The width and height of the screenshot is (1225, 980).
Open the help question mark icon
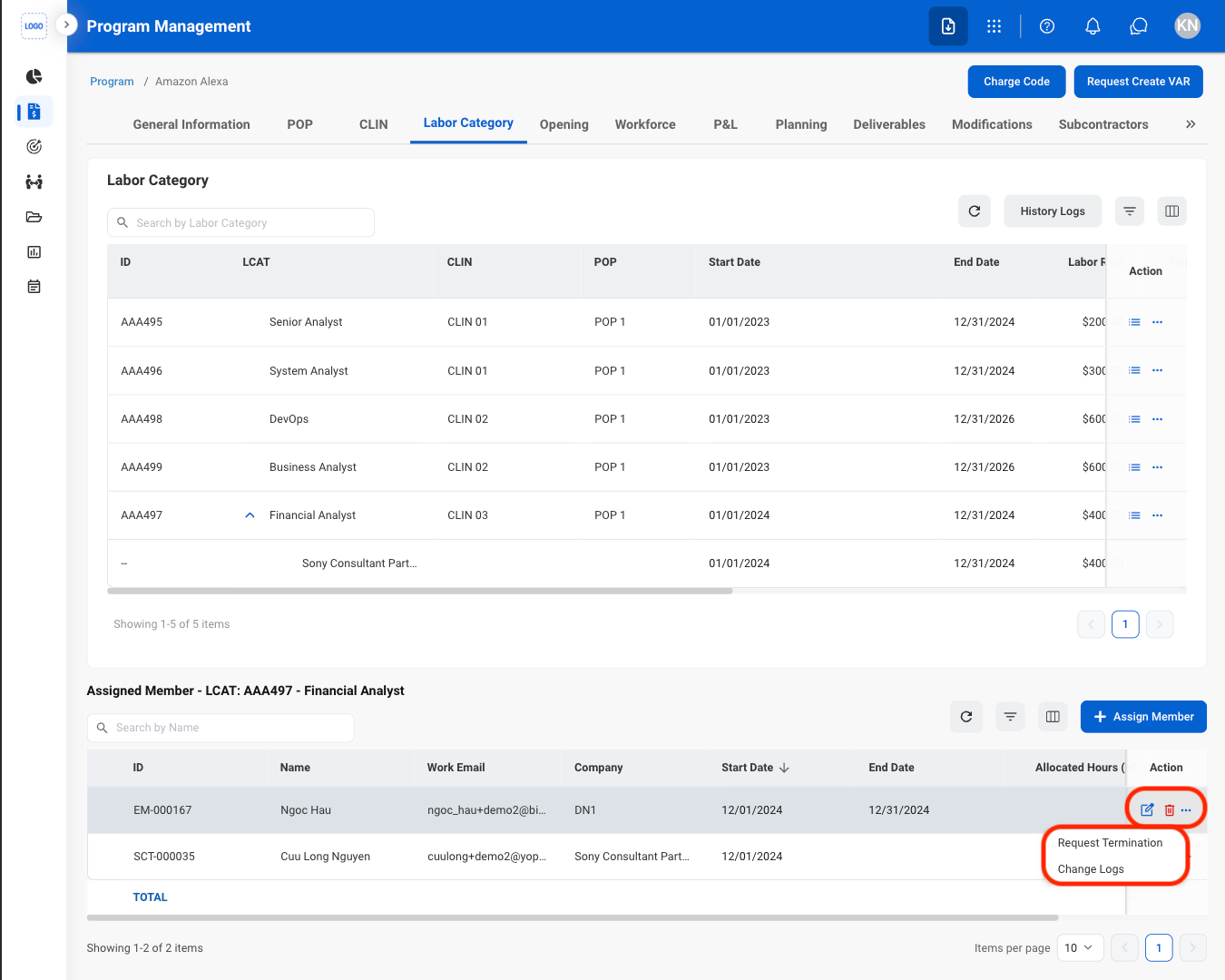(1047, 26)
